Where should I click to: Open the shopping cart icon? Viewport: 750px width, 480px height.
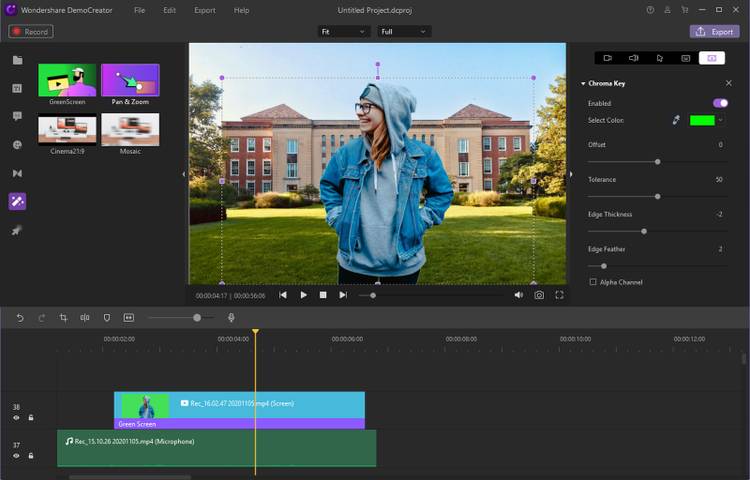pyautogui.click(x=684, y=10)
